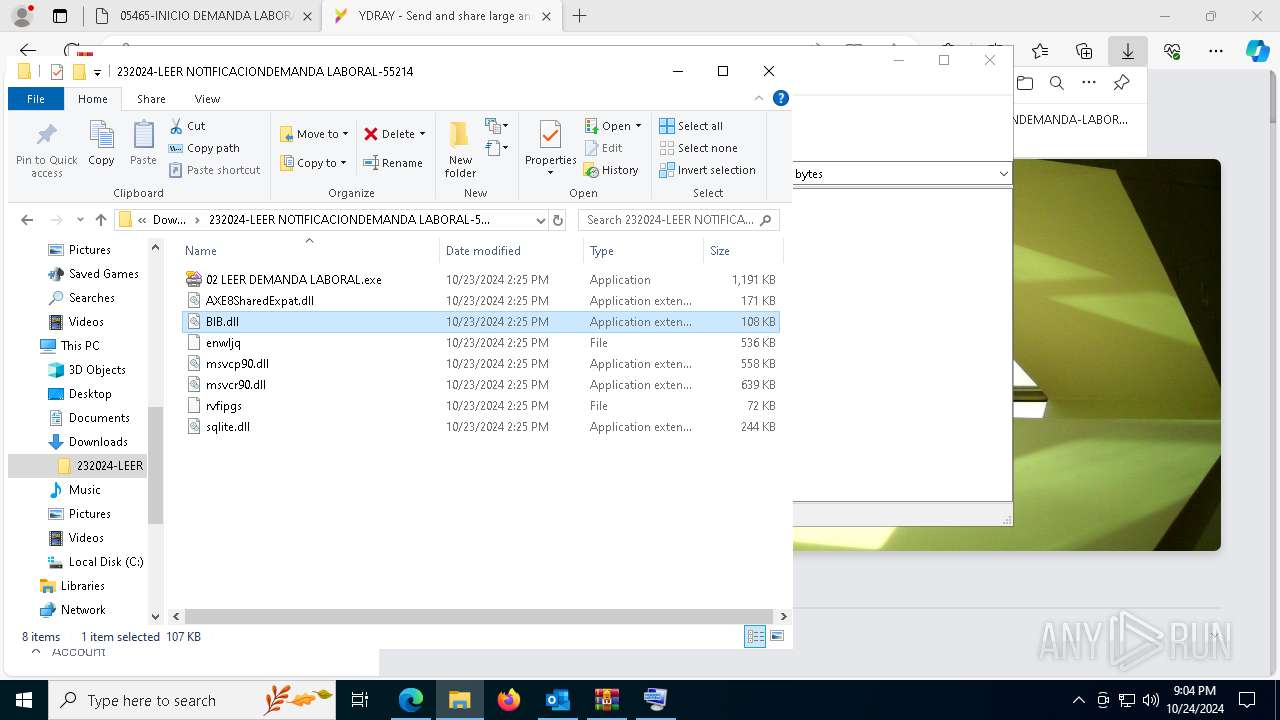1280x720 pixels.
Task: Select msvcp90.dll file
Action: pos(237,364)
